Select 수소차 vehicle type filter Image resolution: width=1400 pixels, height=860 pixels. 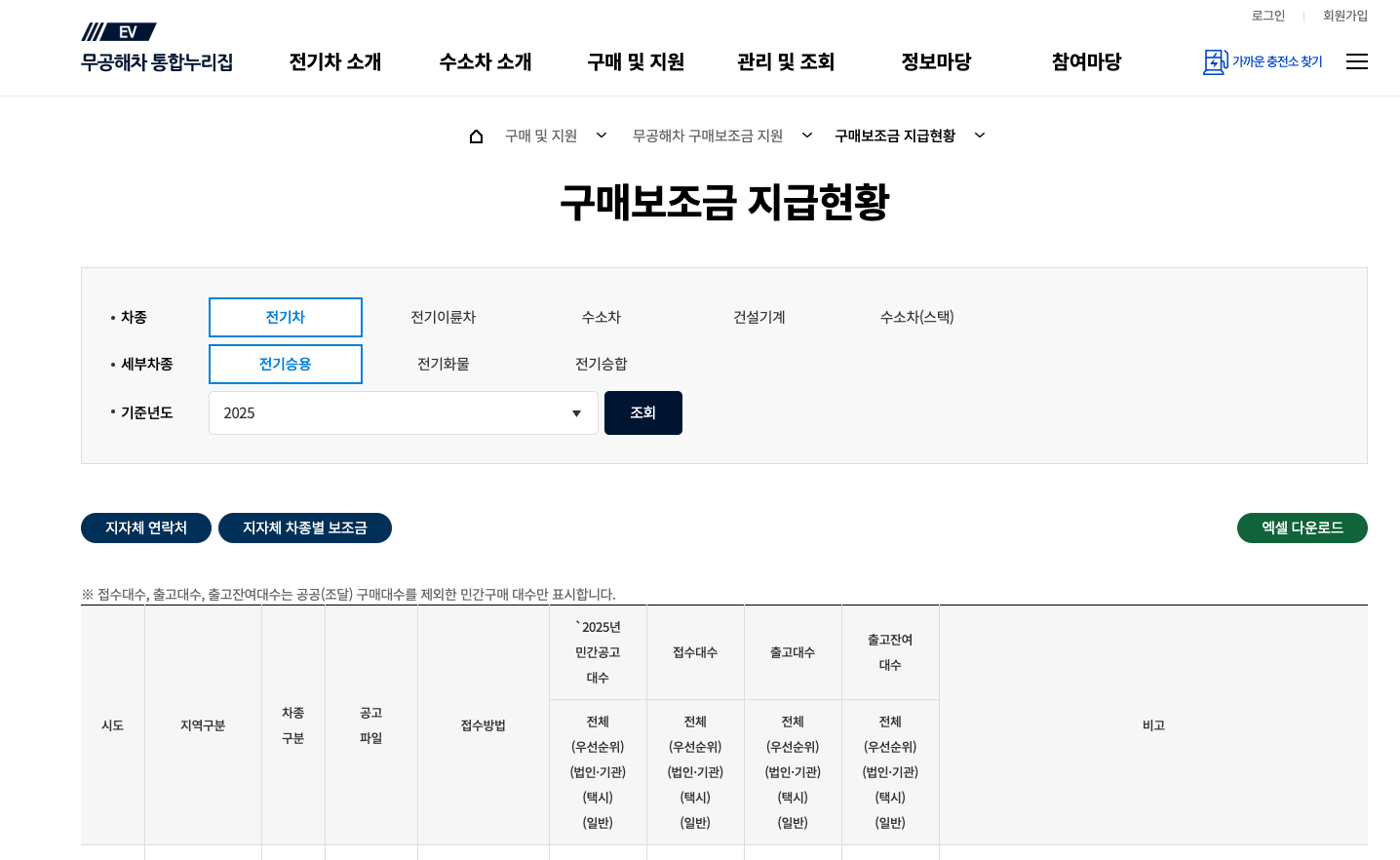click(601, 317)
